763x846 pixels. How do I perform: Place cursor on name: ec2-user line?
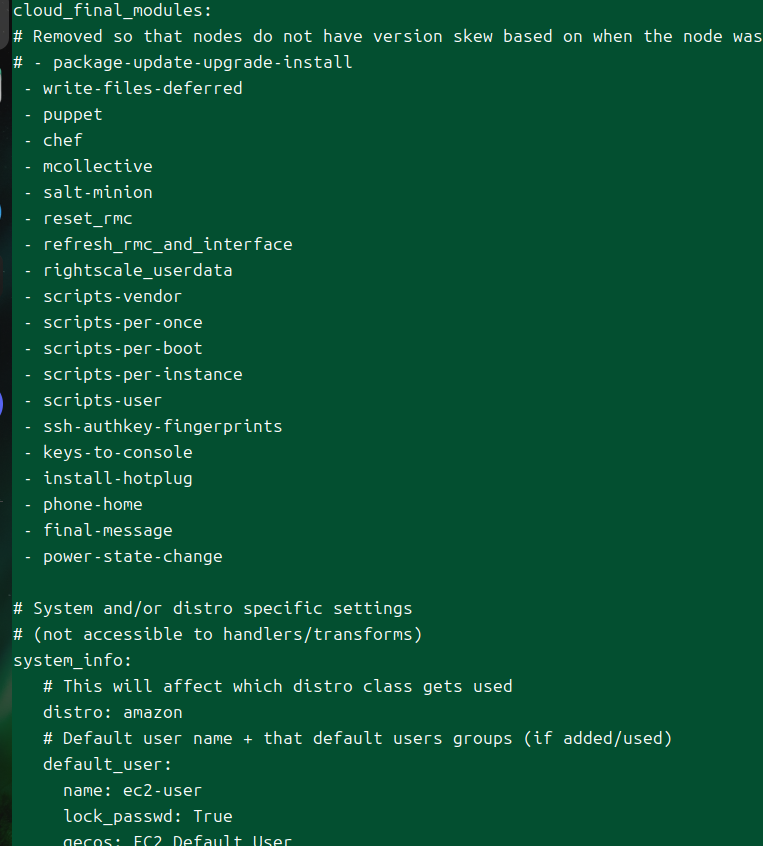pyautogui.click(x=132, y=790)
